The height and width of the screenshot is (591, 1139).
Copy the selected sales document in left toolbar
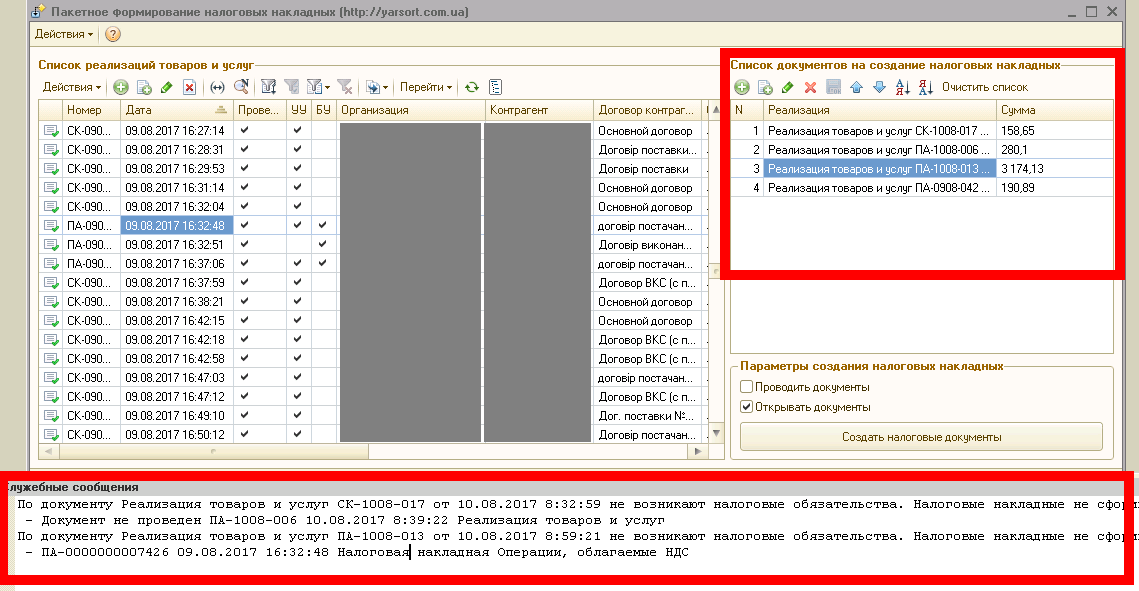(145, 87)
